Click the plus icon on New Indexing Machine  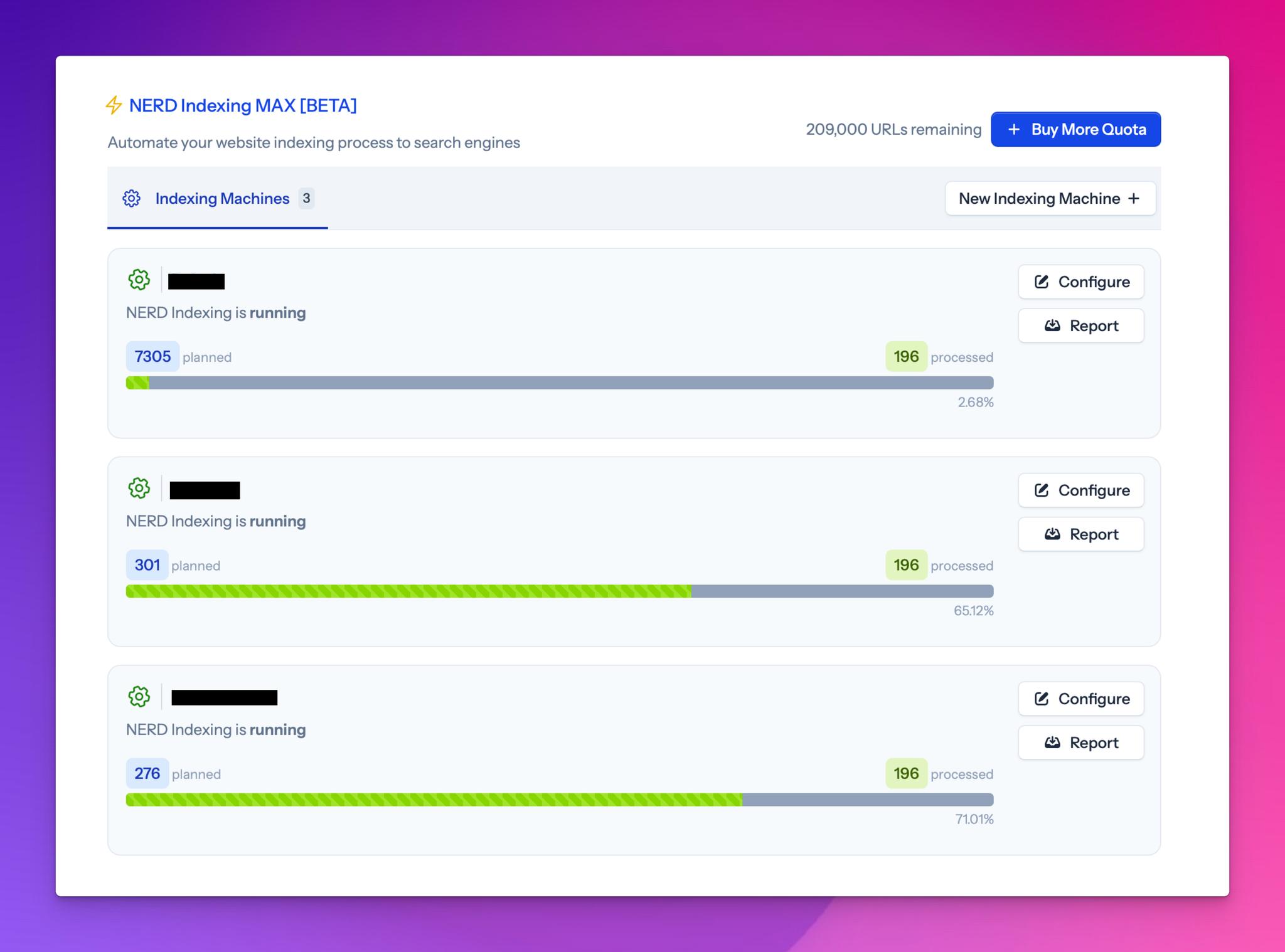[1134, 198]
